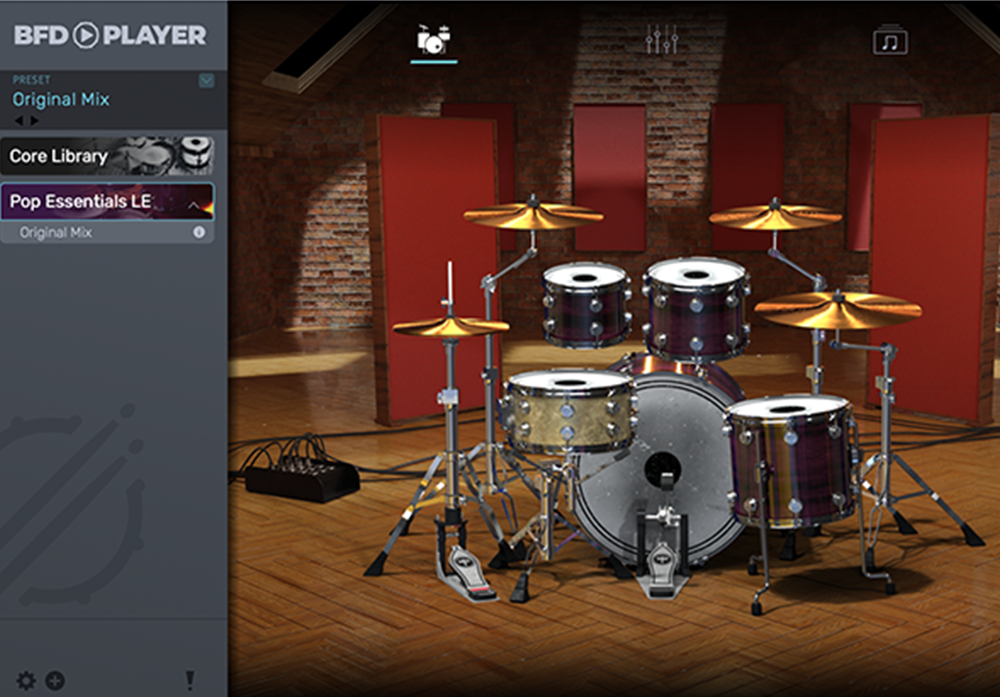Click the BFD Player logo

pos(110,35)
